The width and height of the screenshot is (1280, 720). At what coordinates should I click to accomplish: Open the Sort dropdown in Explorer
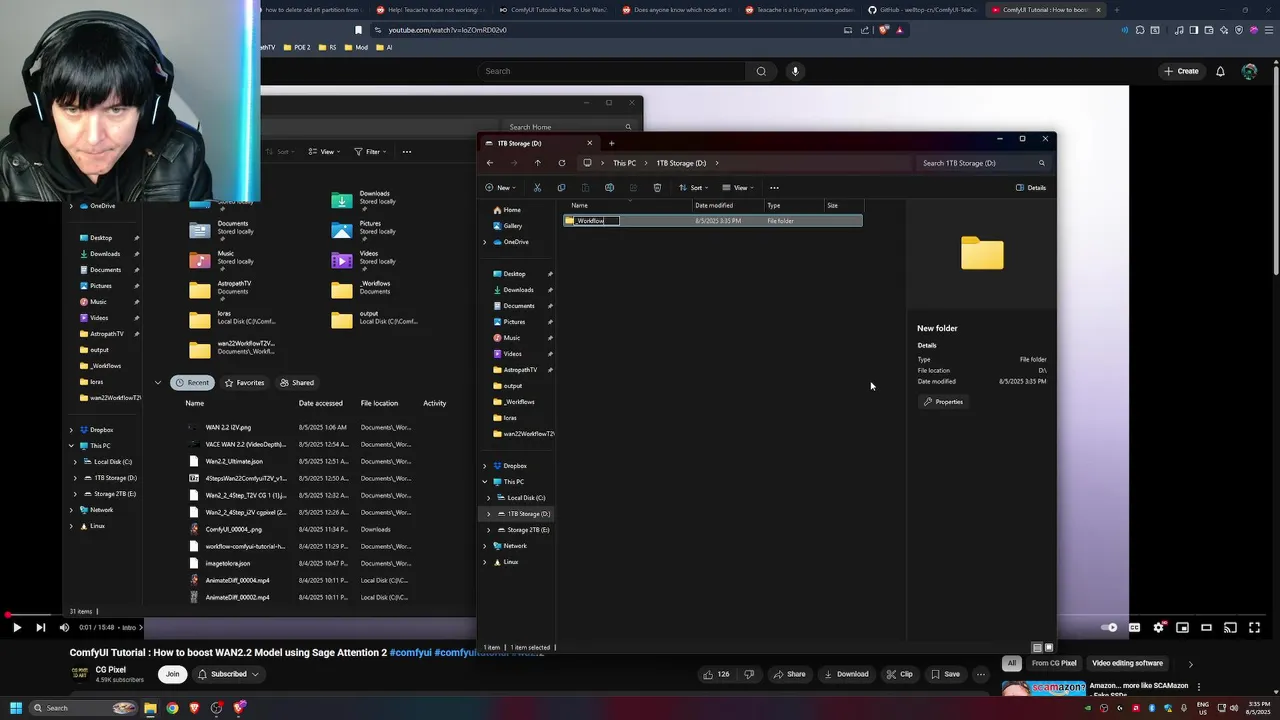point(693,187)
